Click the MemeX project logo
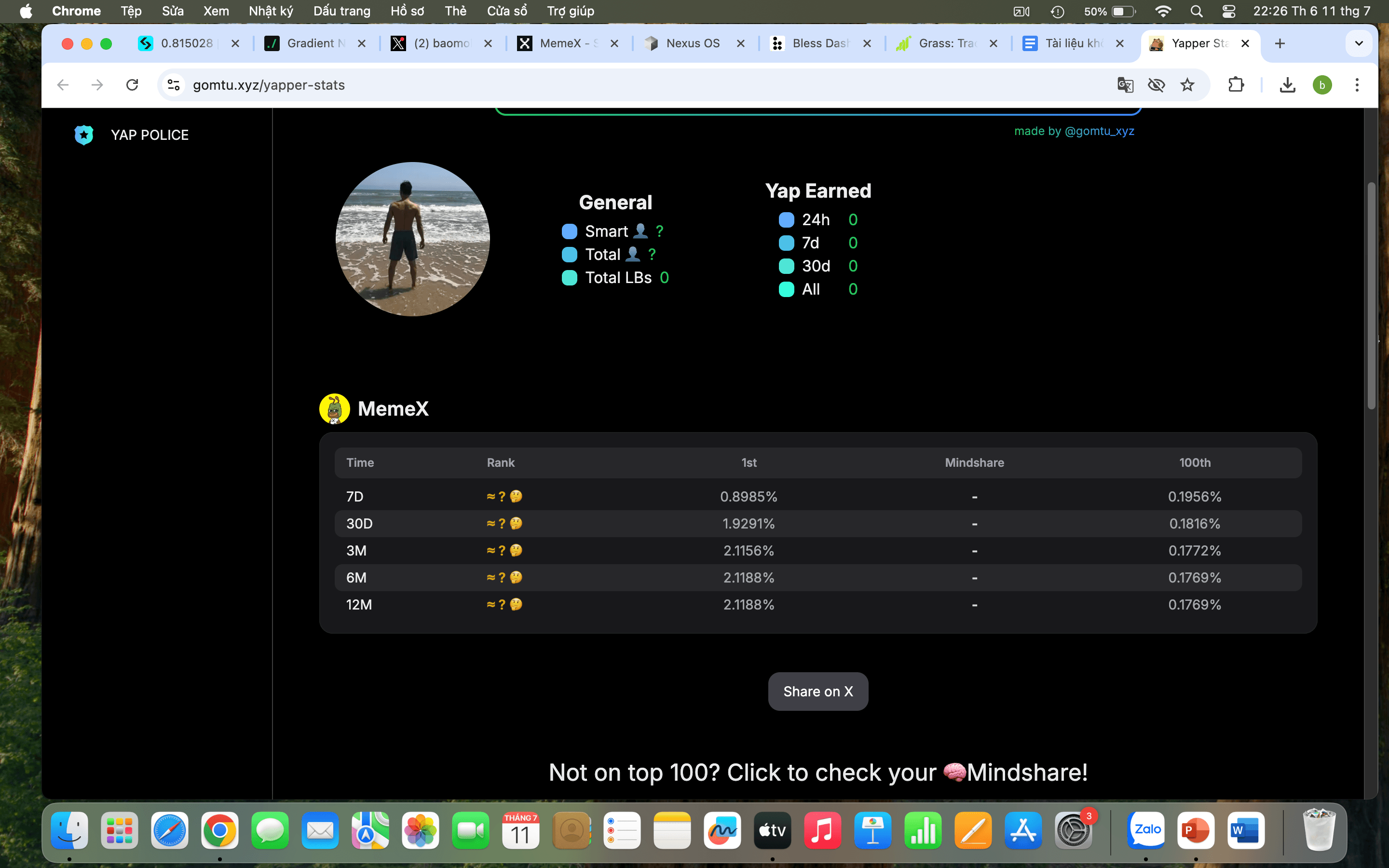This screenshot has width=1389, height=868. click(334, 409)
